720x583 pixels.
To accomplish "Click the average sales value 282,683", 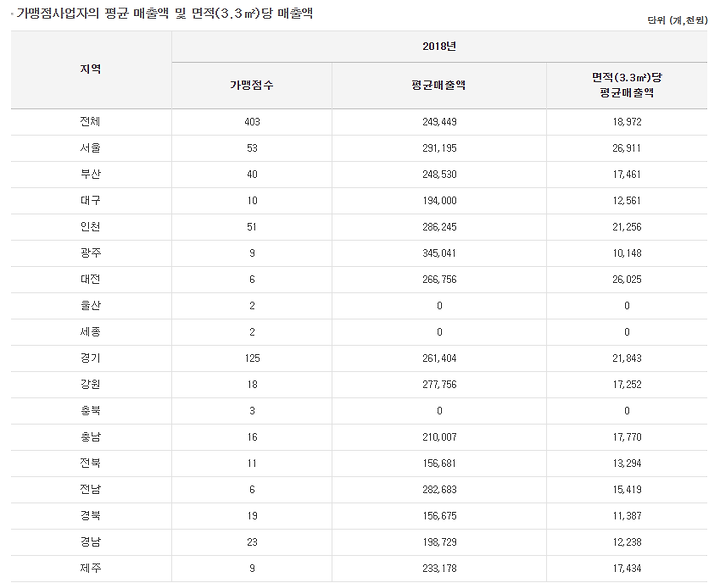I will [439, 489].
